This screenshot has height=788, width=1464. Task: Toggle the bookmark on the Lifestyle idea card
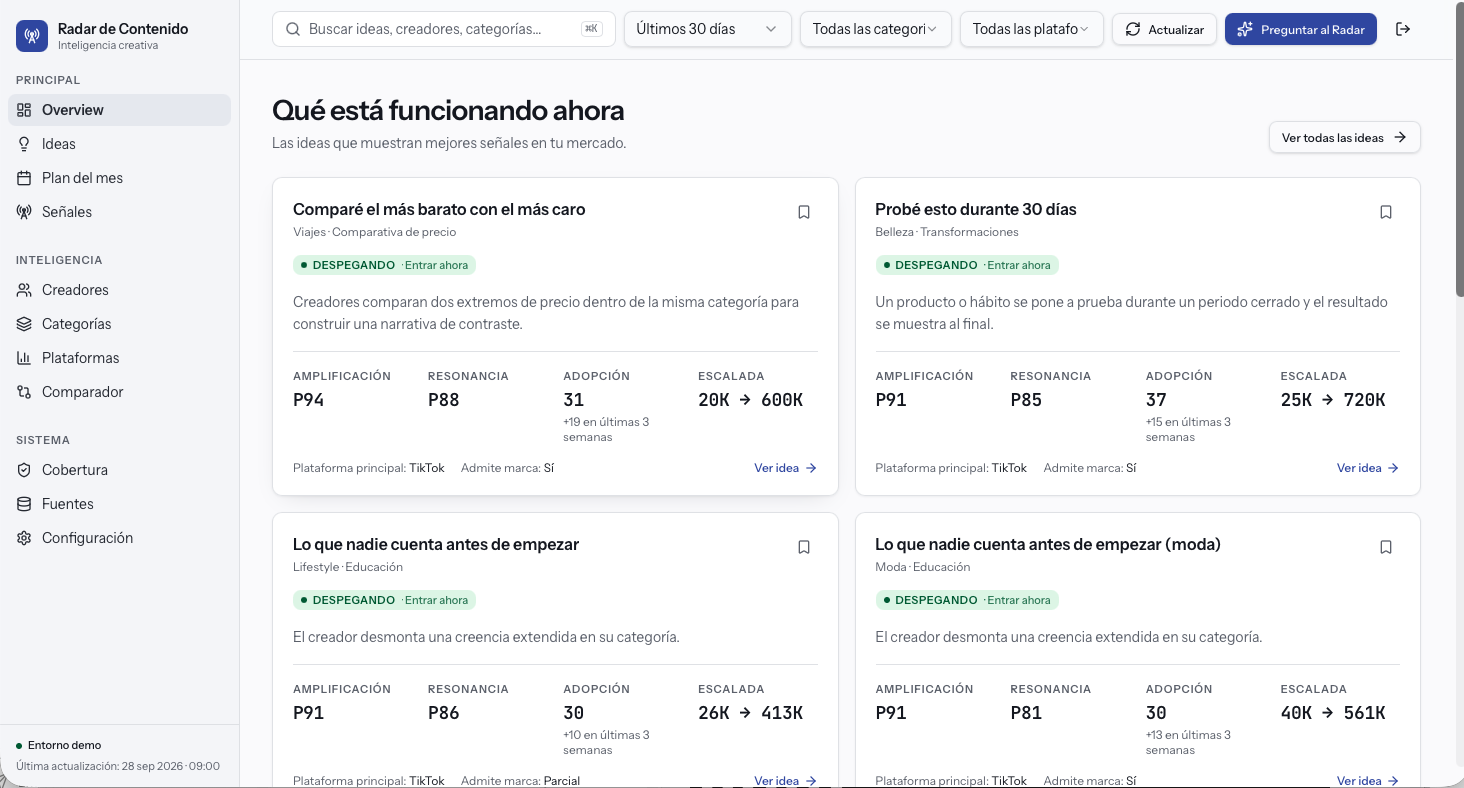(x=804, y=547)
